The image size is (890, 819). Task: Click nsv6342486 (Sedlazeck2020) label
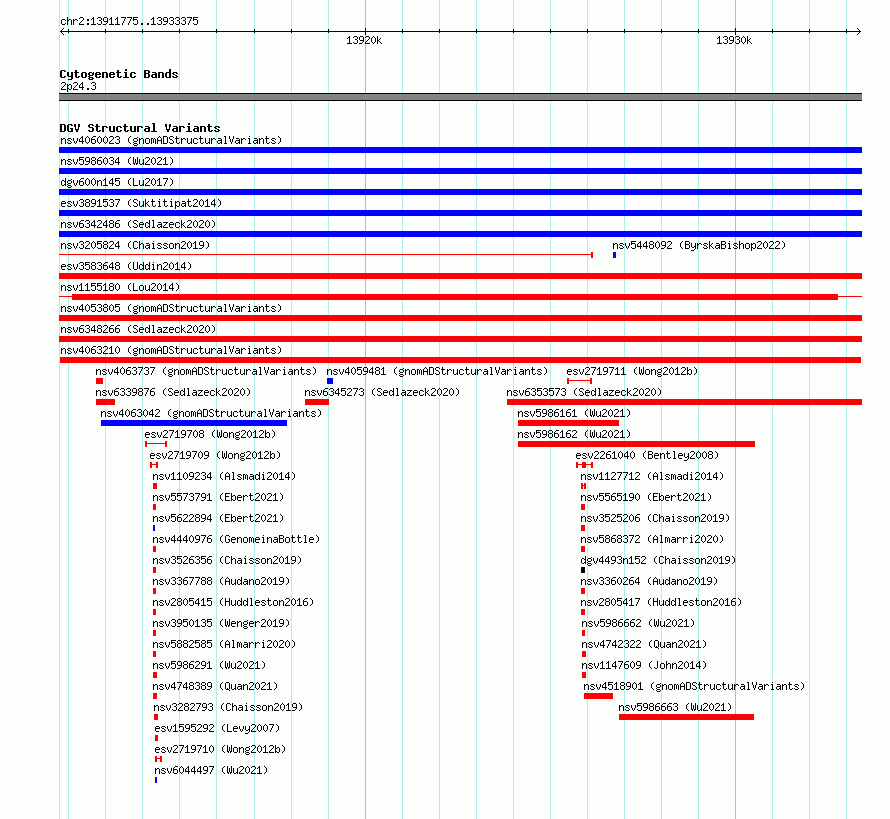pos(138,224)
